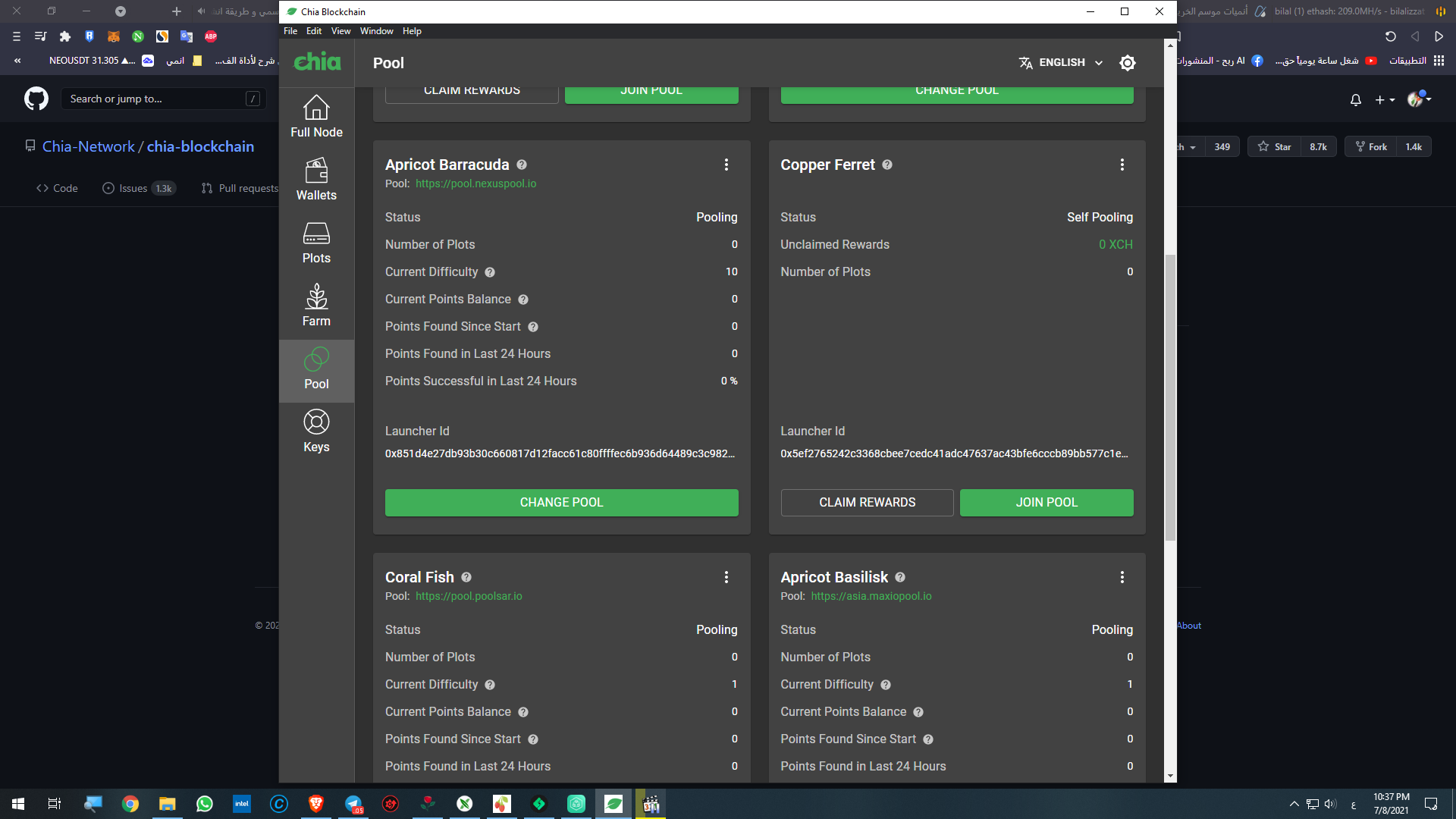Click help icon next to Apricot Basilisk title

pyautogui.click(x=900, y=577)
